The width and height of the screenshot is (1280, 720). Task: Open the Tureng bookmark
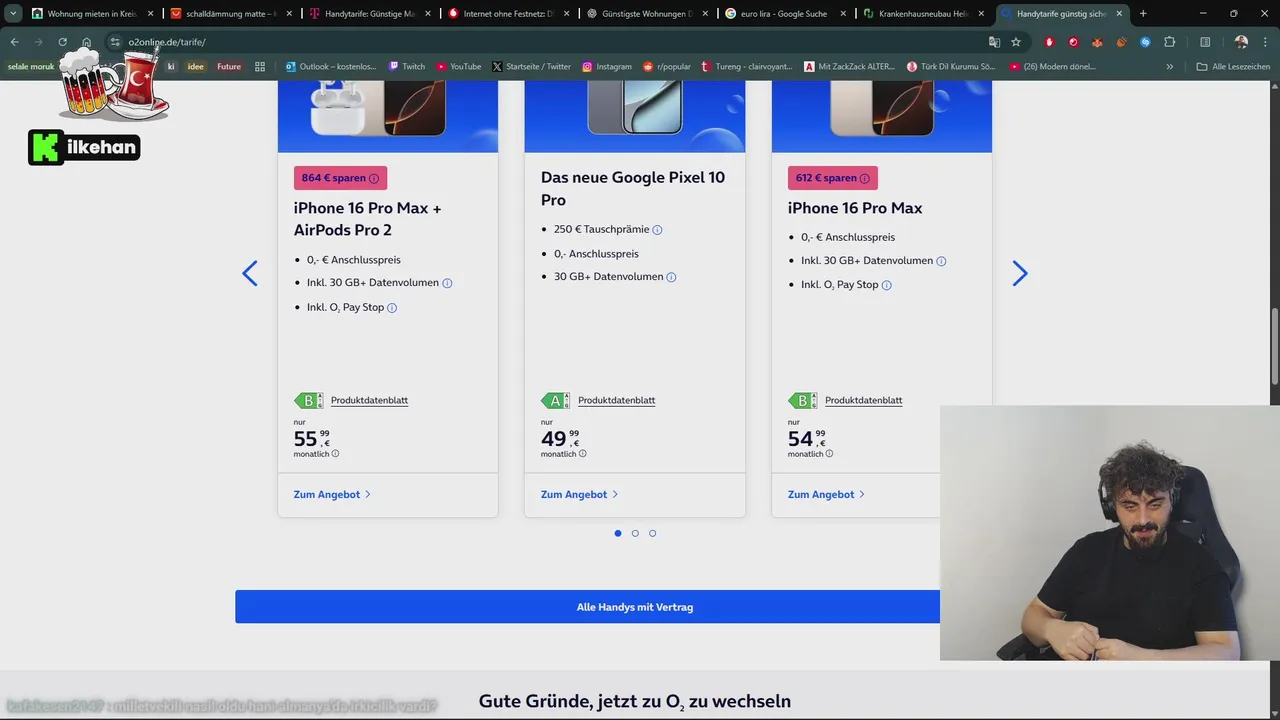747,66
